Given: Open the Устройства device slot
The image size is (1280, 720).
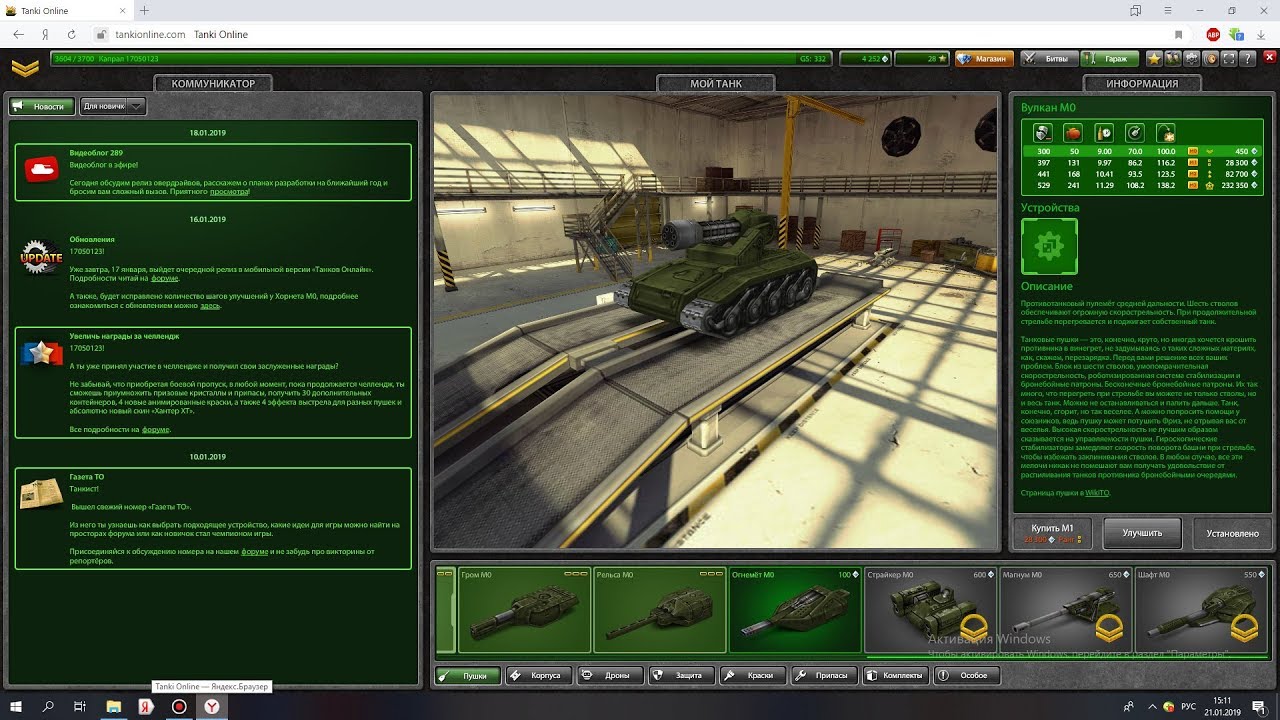Looking at the screenshot, I should pos(1049,246).
